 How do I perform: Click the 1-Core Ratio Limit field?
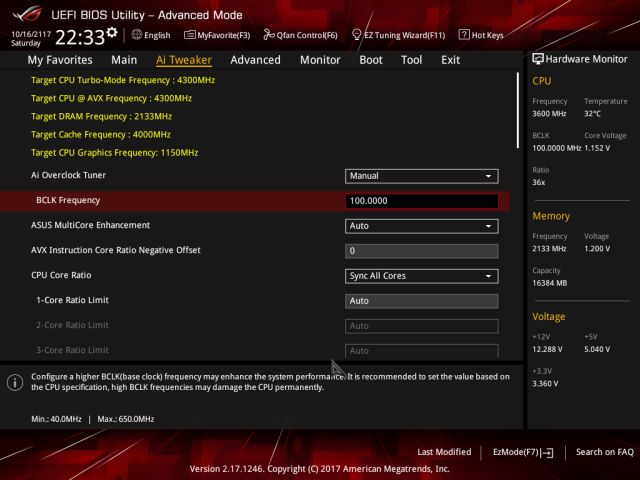(x=421, y=301)
